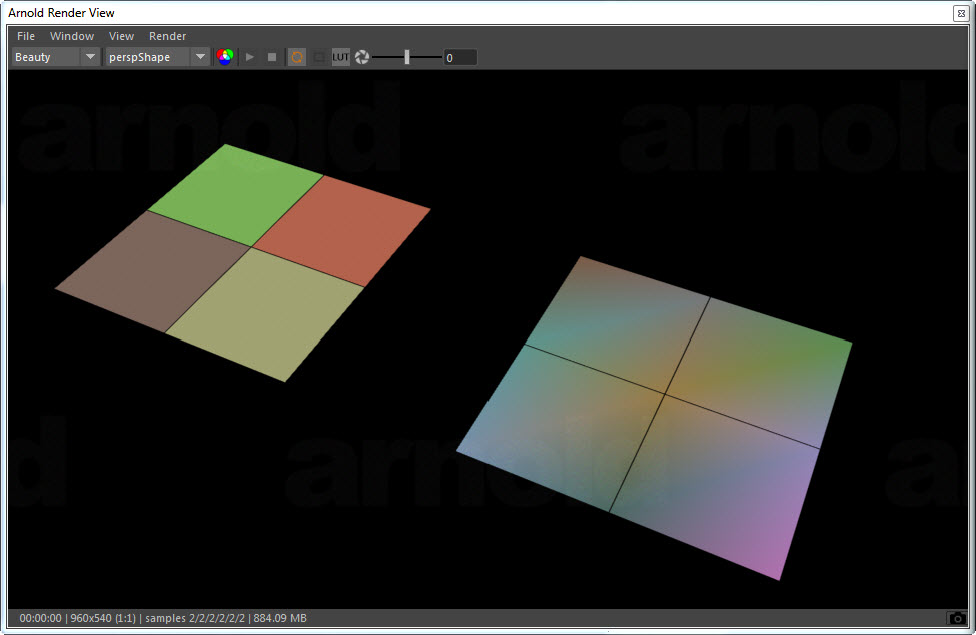This screenshot has height=635, width=976.
Task: Open the perspShape camera dropdown
Action: pos(150,57)
